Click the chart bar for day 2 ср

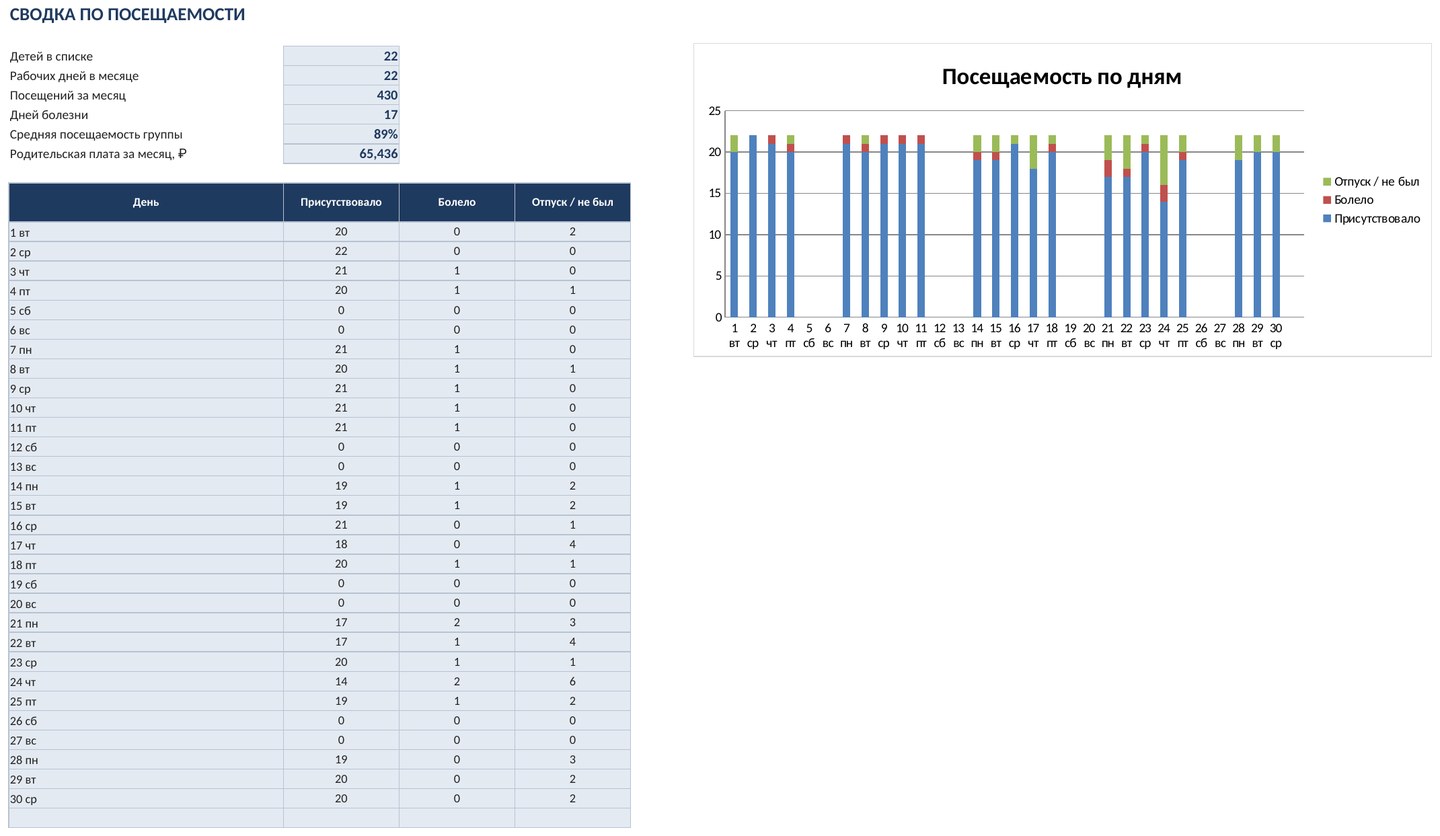pos(753,226)
